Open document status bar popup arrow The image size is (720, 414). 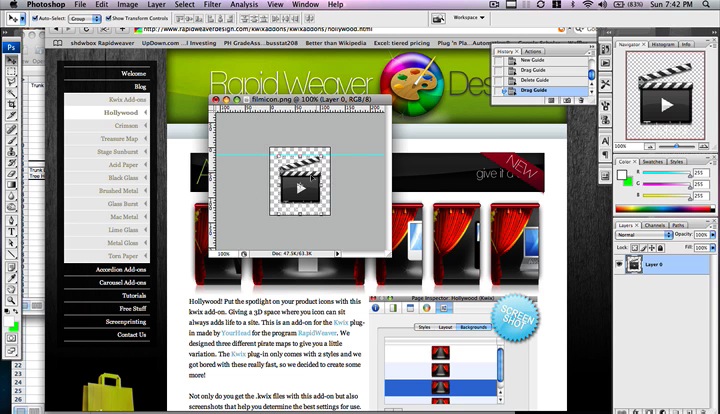(x=338, y=253)
